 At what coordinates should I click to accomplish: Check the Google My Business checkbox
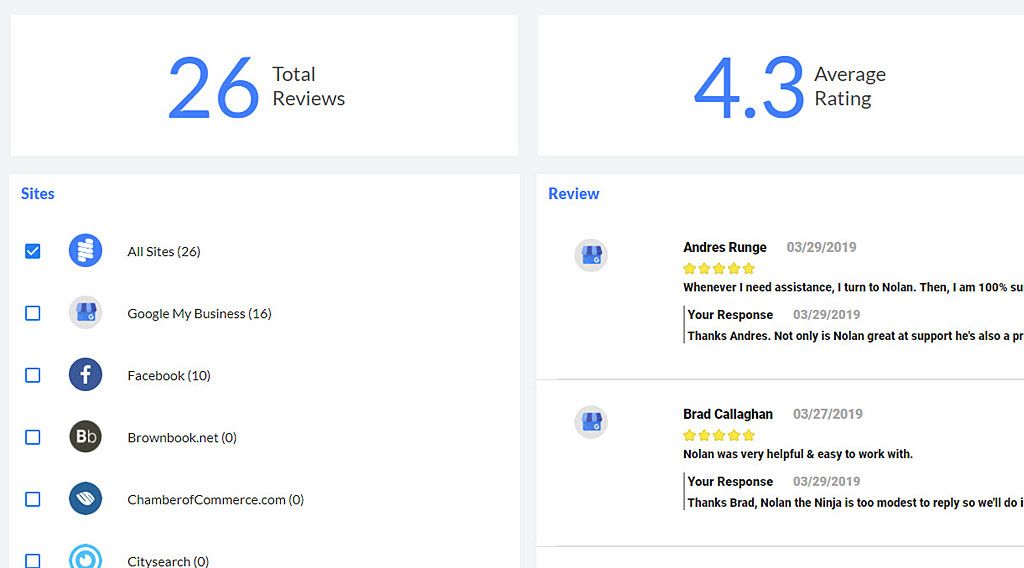click(x=33, y=313)
